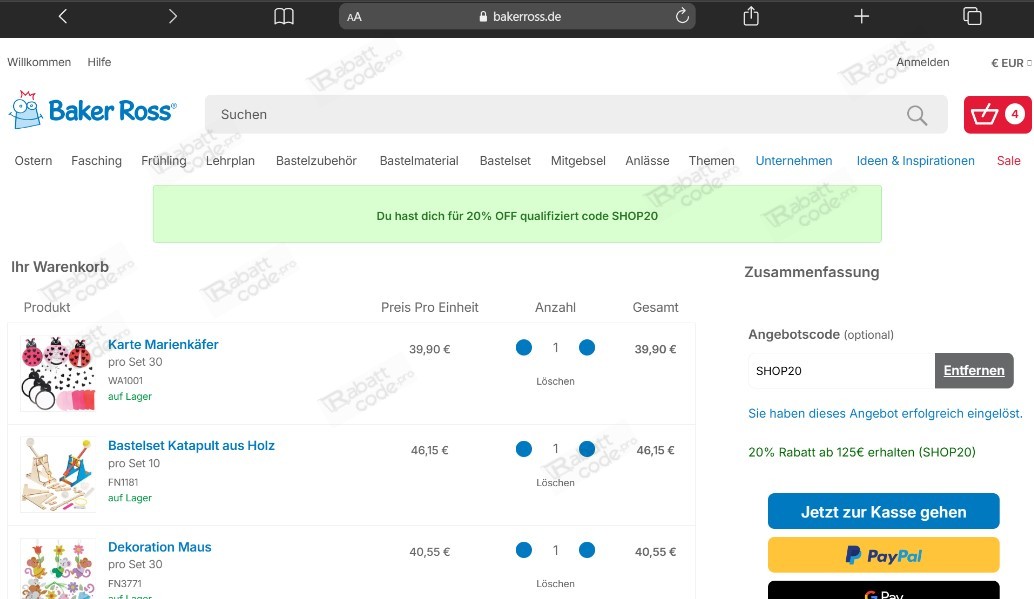Click the search magnifier icon
The width and height of the screenshot is (1034, 599).
[x=916, y=115]
